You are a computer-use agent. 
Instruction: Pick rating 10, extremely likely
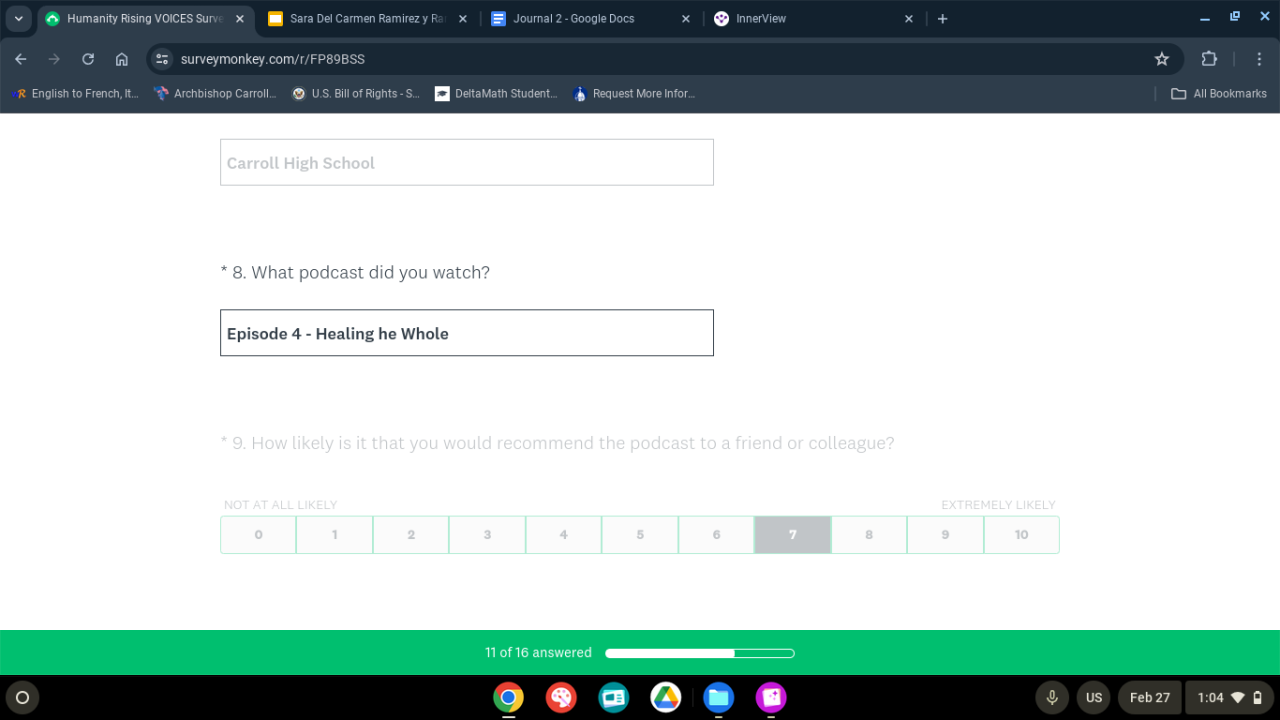pyautogui.click(x=1021, y=535)
